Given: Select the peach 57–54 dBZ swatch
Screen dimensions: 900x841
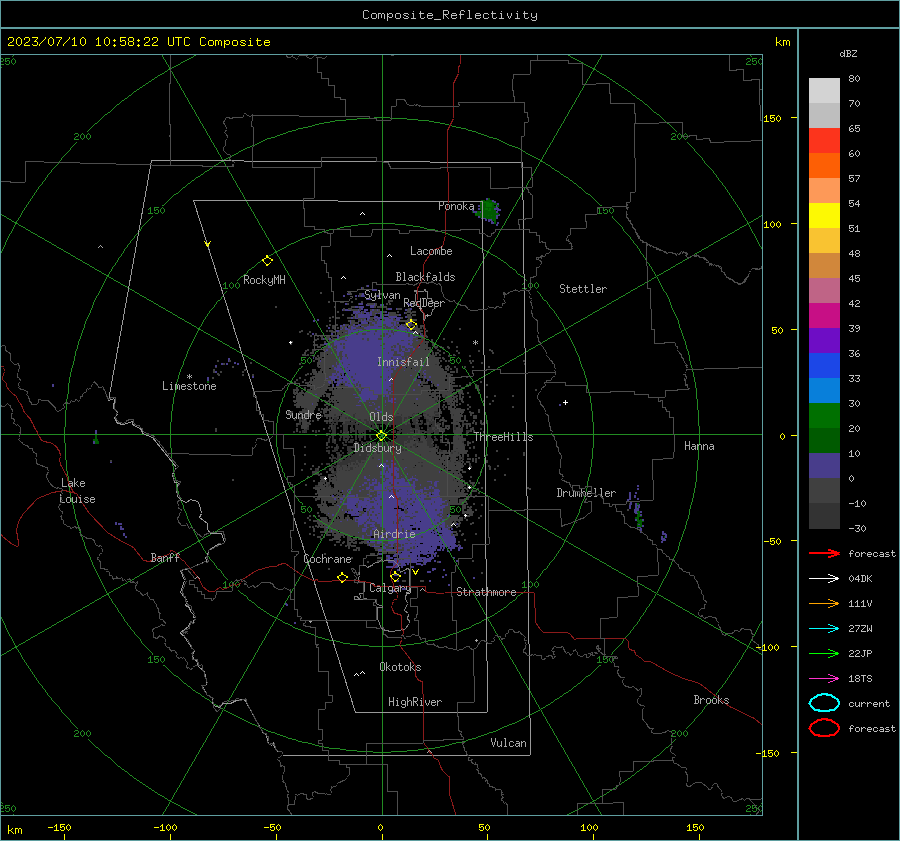Looking at the screenshot, I should (x=824, y=191).
